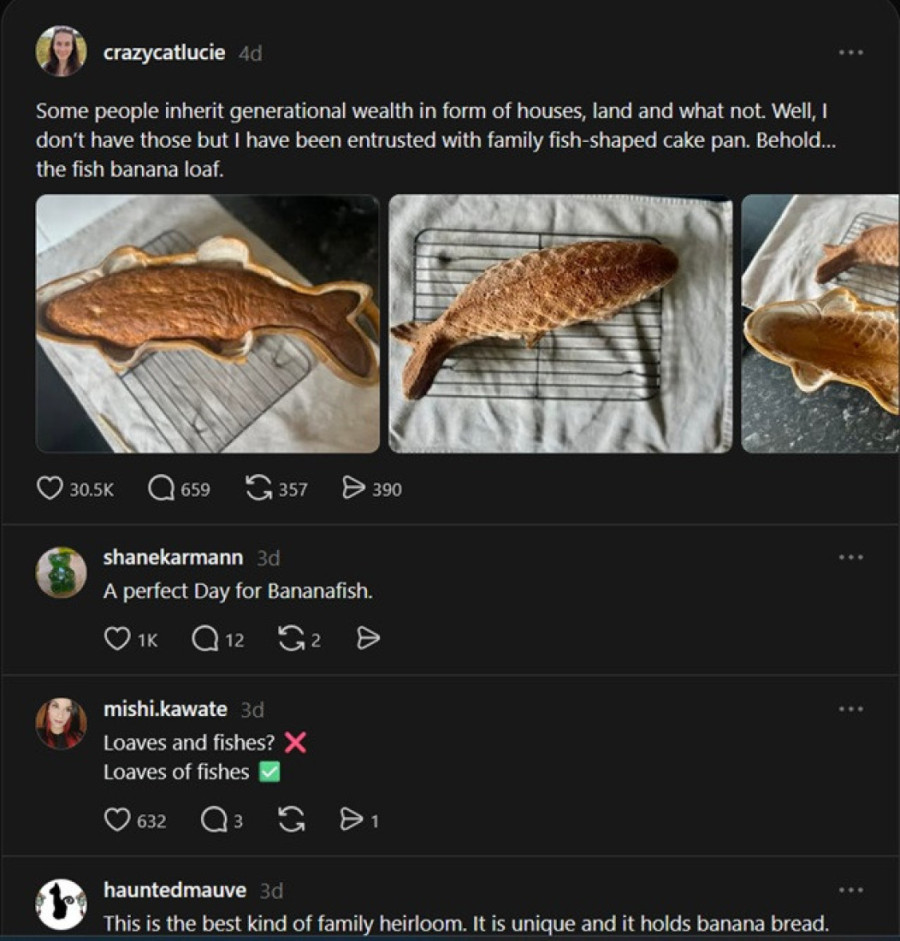900x941 pixels.
Task: View second photo of fish loaf on rack
Action: (x=560, y=323)
